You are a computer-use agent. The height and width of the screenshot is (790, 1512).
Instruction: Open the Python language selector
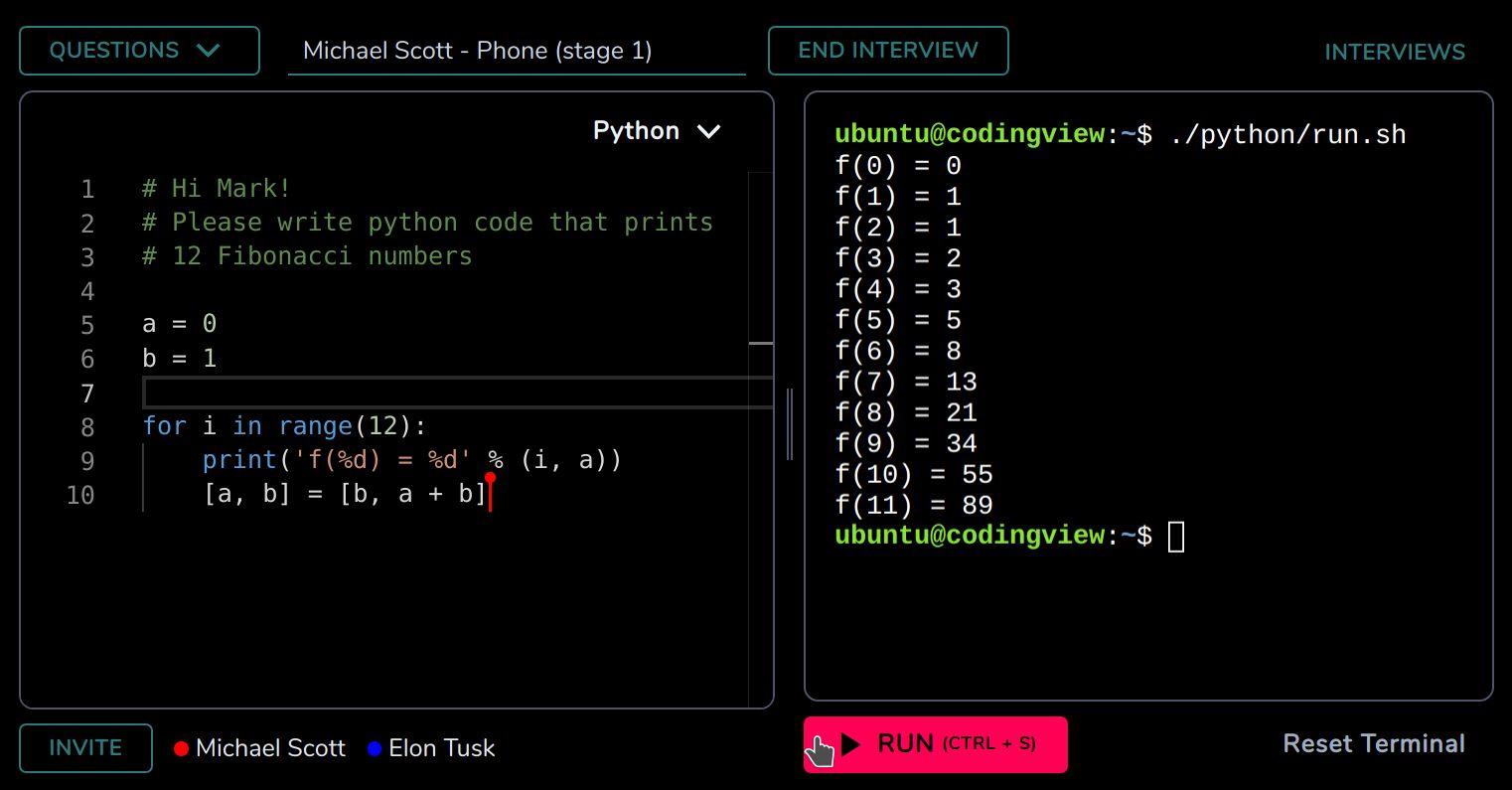click(x=657, y=130)
